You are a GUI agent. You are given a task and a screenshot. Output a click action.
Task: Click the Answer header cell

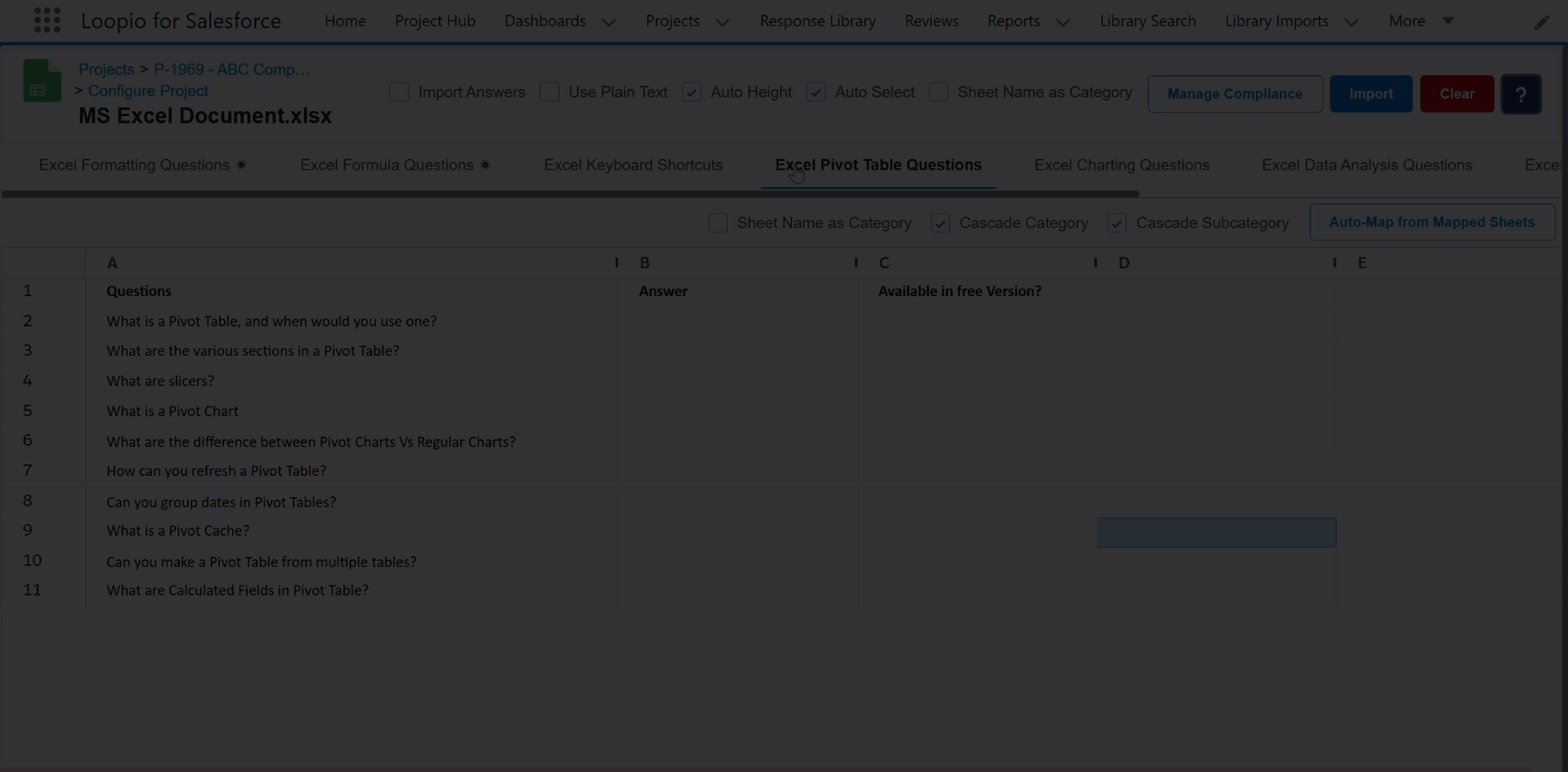click(x=738, y=291)
